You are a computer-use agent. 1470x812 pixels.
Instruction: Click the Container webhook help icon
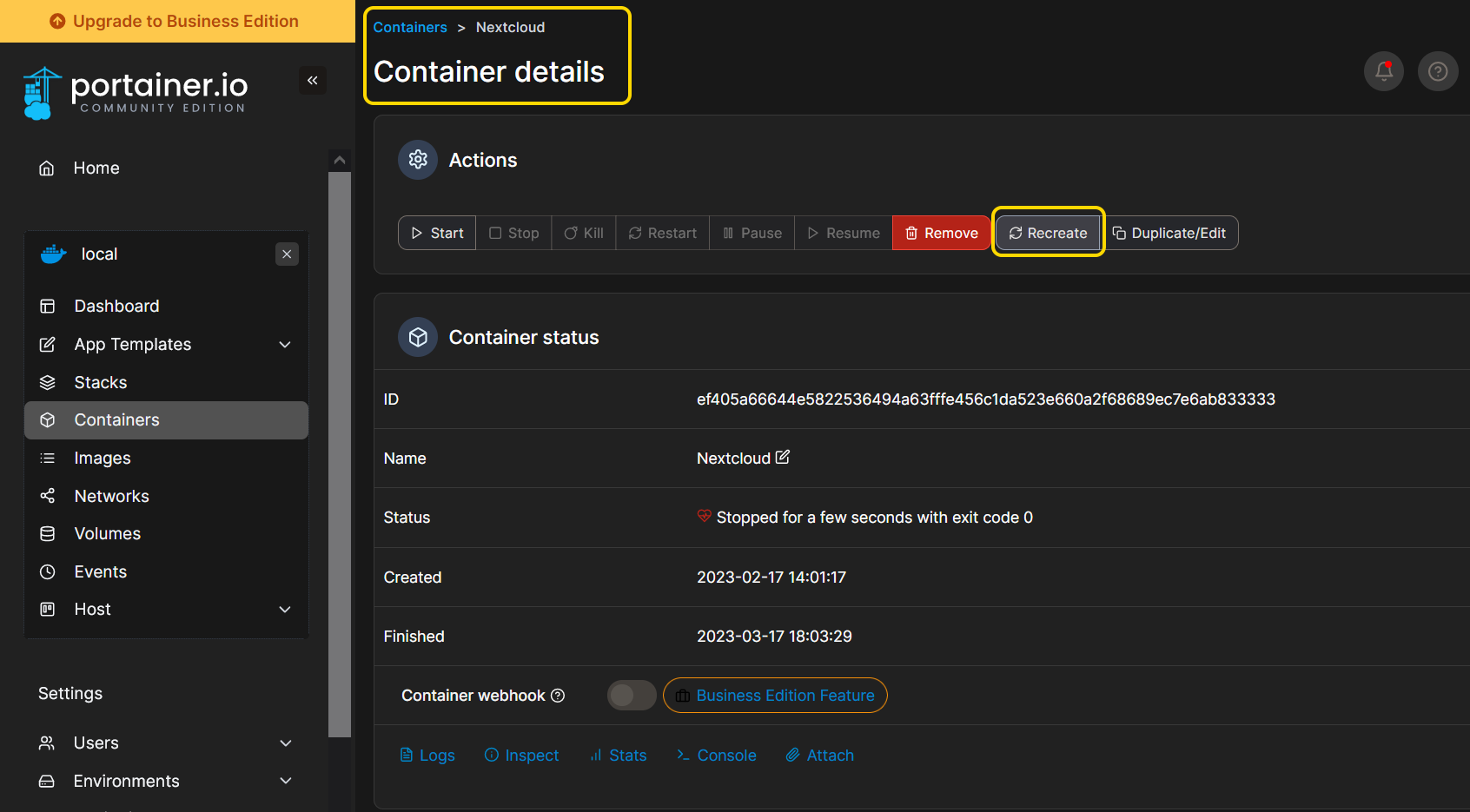(x=559, y=696)
